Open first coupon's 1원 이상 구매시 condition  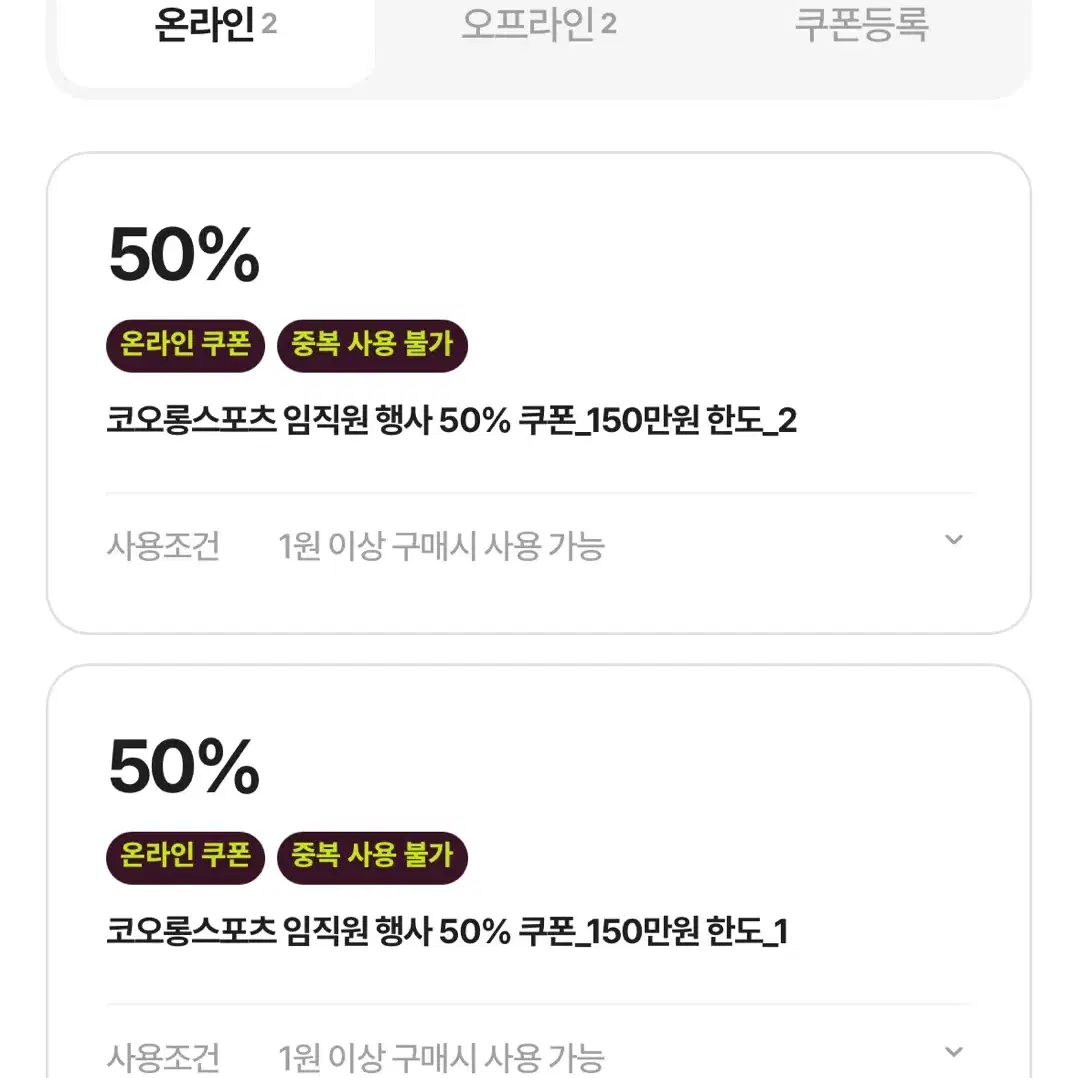pyautogui.click(x=441, y=547)
